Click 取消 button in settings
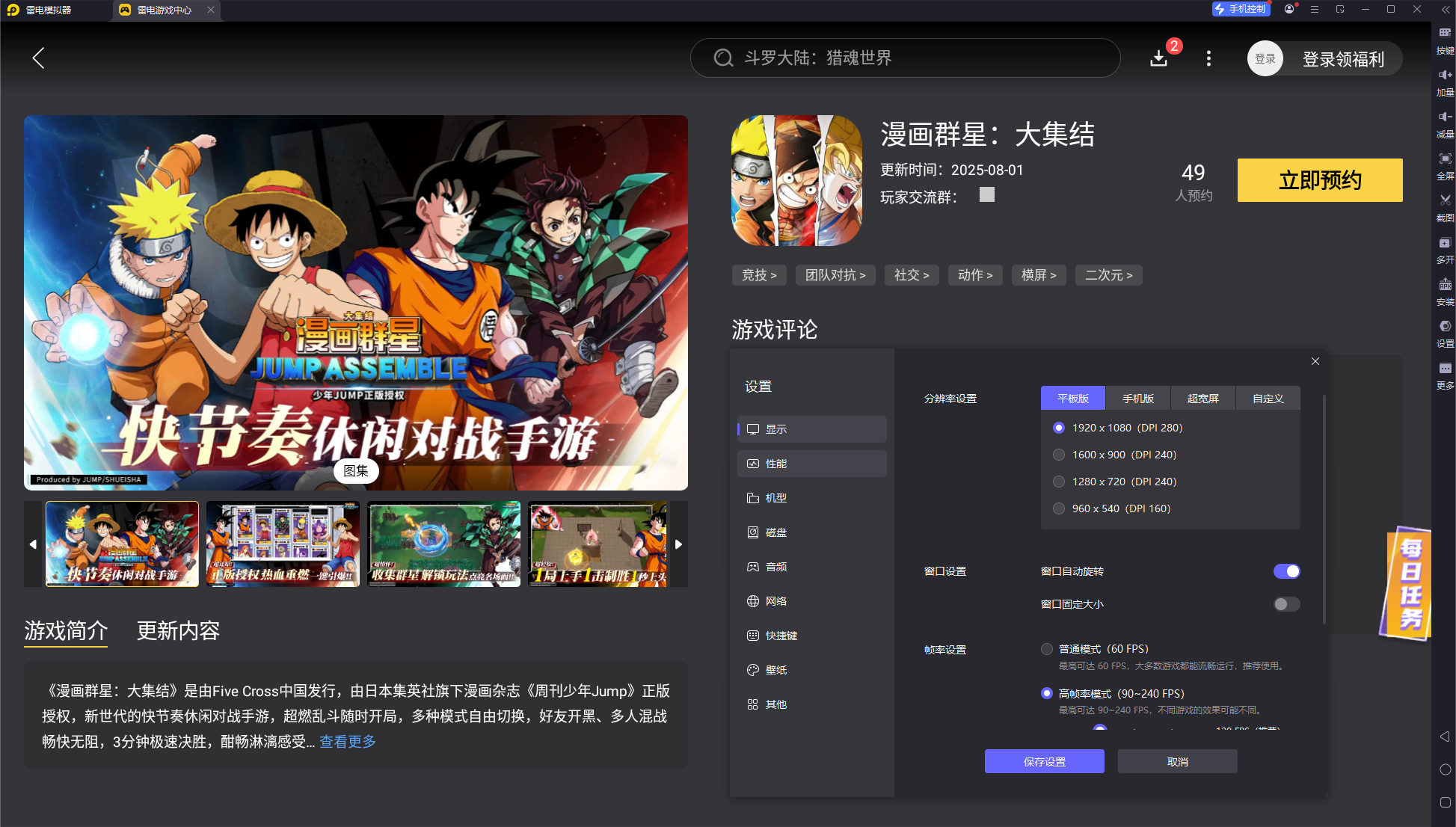1456x827 pixels. [1178, 761]
